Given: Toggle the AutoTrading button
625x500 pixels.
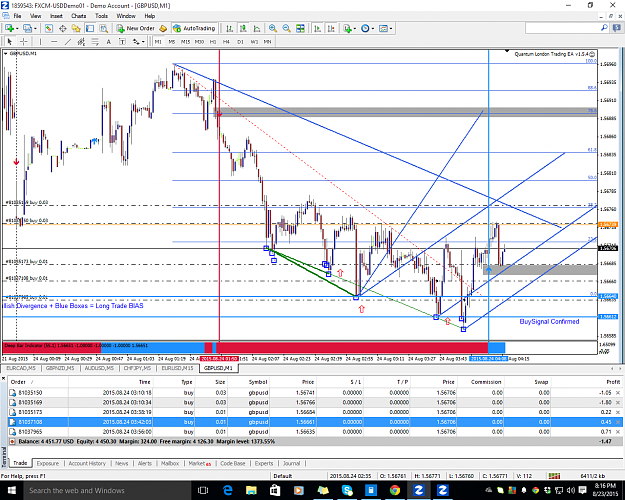Looking at the screenshot, I should [x=195, y=28].
